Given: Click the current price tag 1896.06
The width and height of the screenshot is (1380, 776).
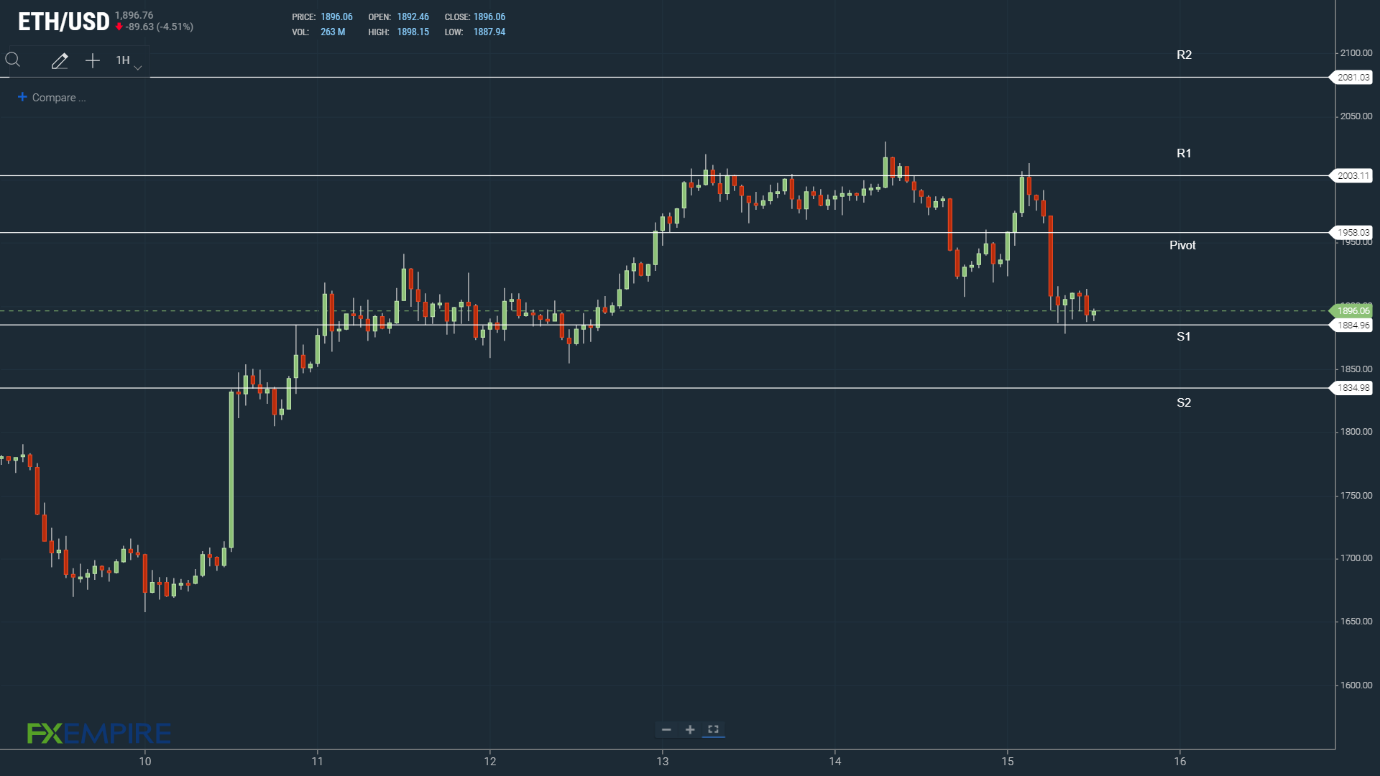Looking at the screenshot, I should [x=1351, y=311].
